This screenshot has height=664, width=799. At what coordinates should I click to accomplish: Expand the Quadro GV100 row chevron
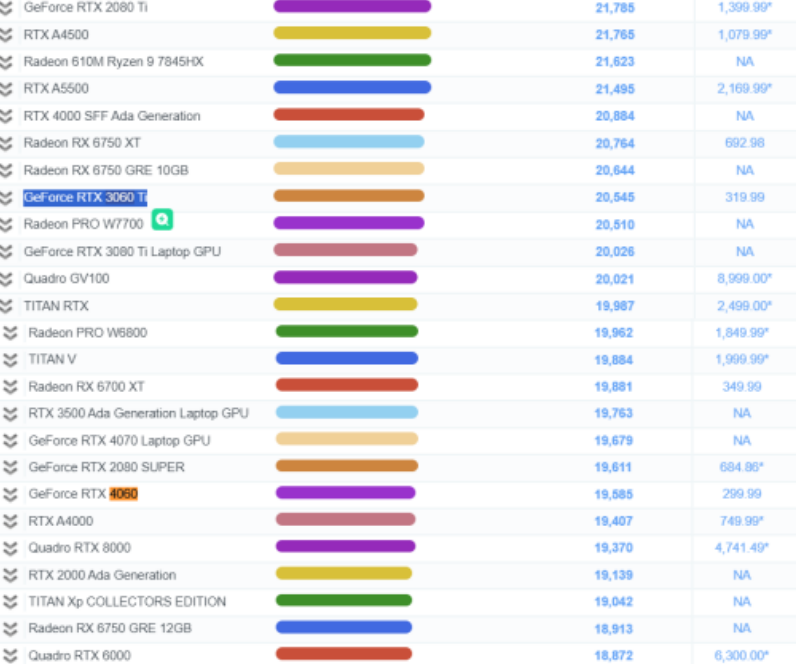pos(6,279)
